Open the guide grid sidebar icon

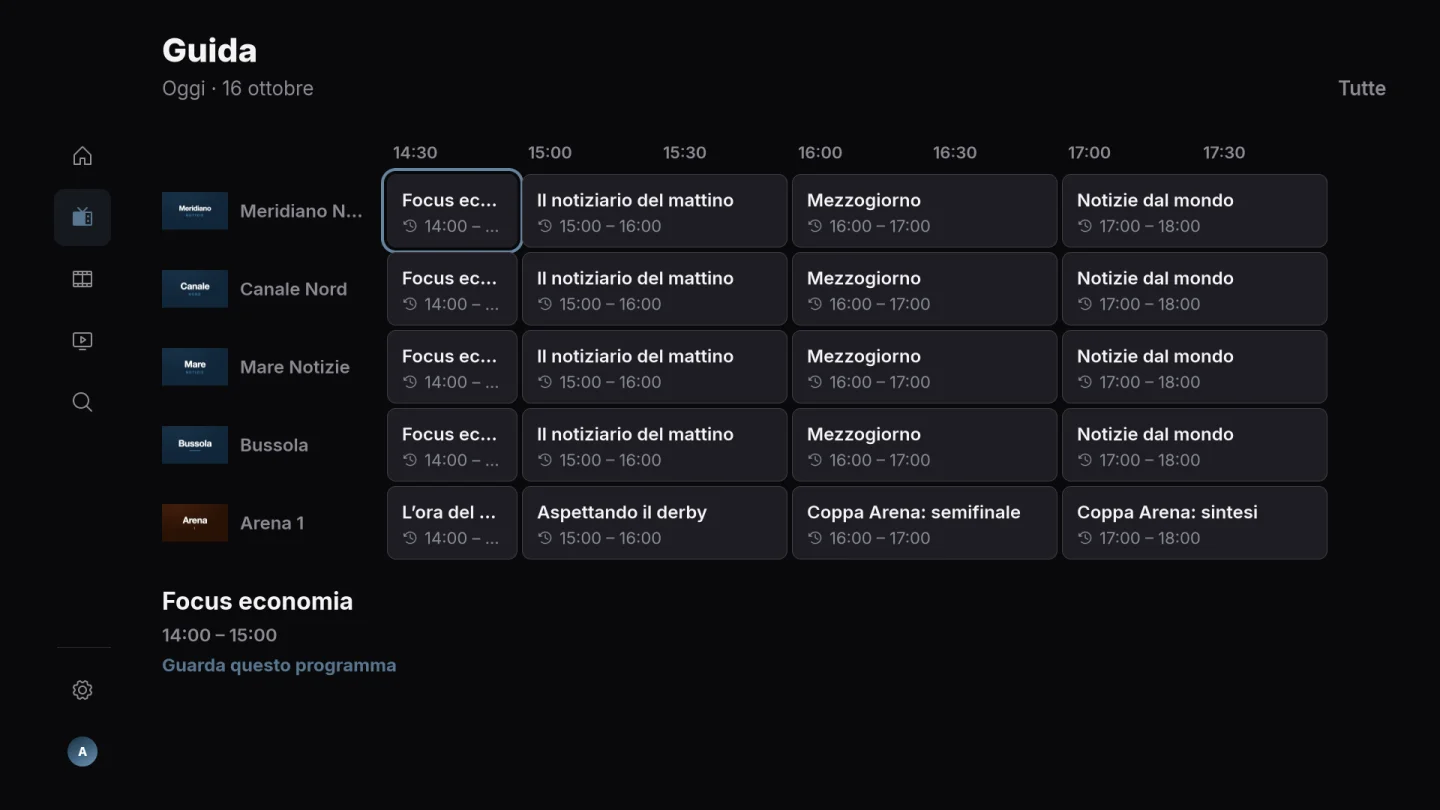[x=82, y=279]
